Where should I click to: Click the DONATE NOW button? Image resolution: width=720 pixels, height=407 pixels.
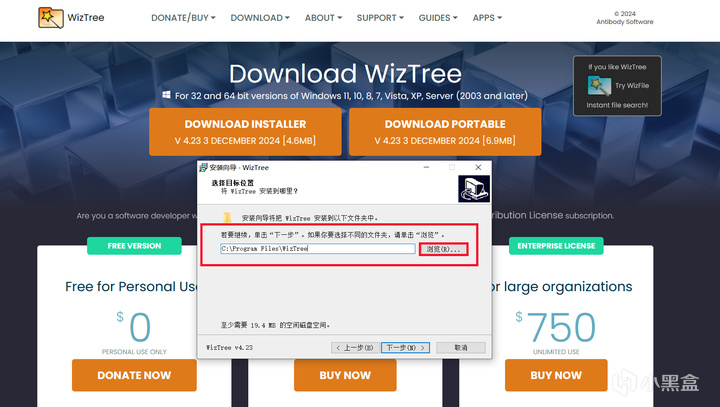tap(134, 375)
